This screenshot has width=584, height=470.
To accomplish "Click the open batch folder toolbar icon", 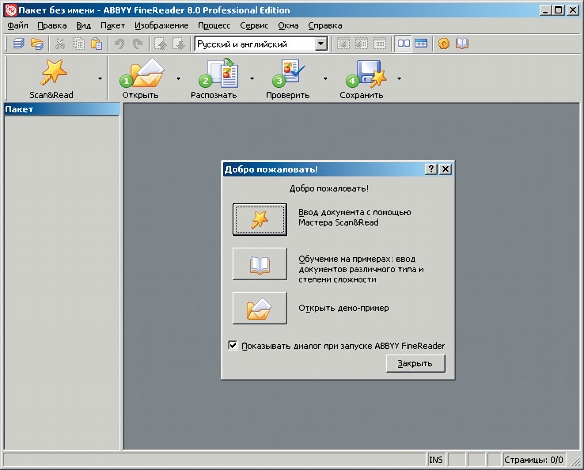I will click(x=37, y=44).
